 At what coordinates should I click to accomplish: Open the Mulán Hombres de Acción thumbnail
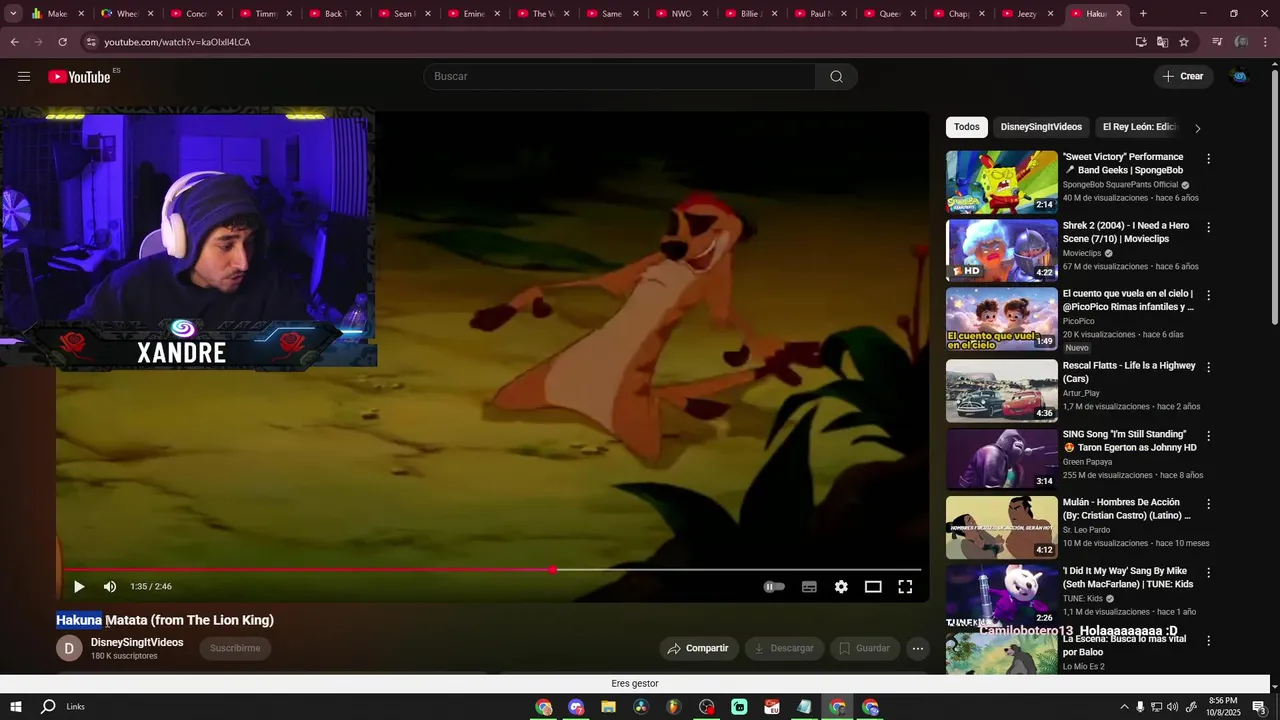coord(1001,528)
